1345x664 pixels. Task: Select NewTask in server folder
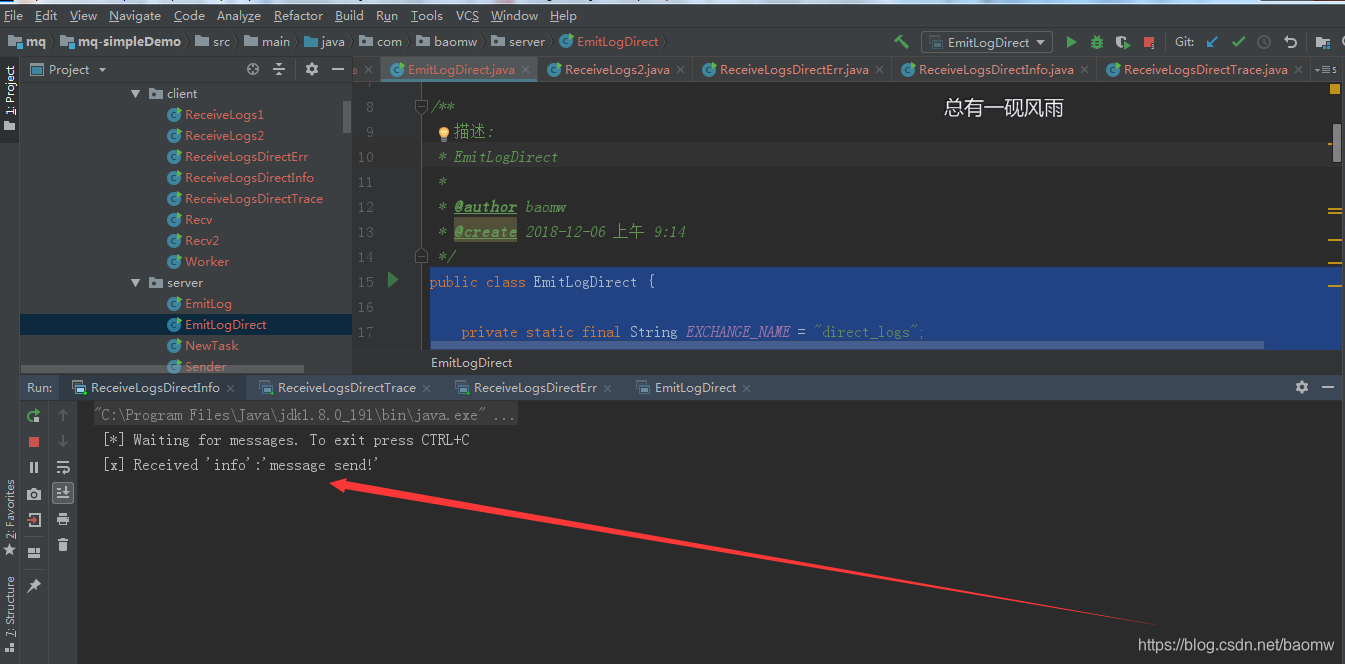(x=211, y=346)
